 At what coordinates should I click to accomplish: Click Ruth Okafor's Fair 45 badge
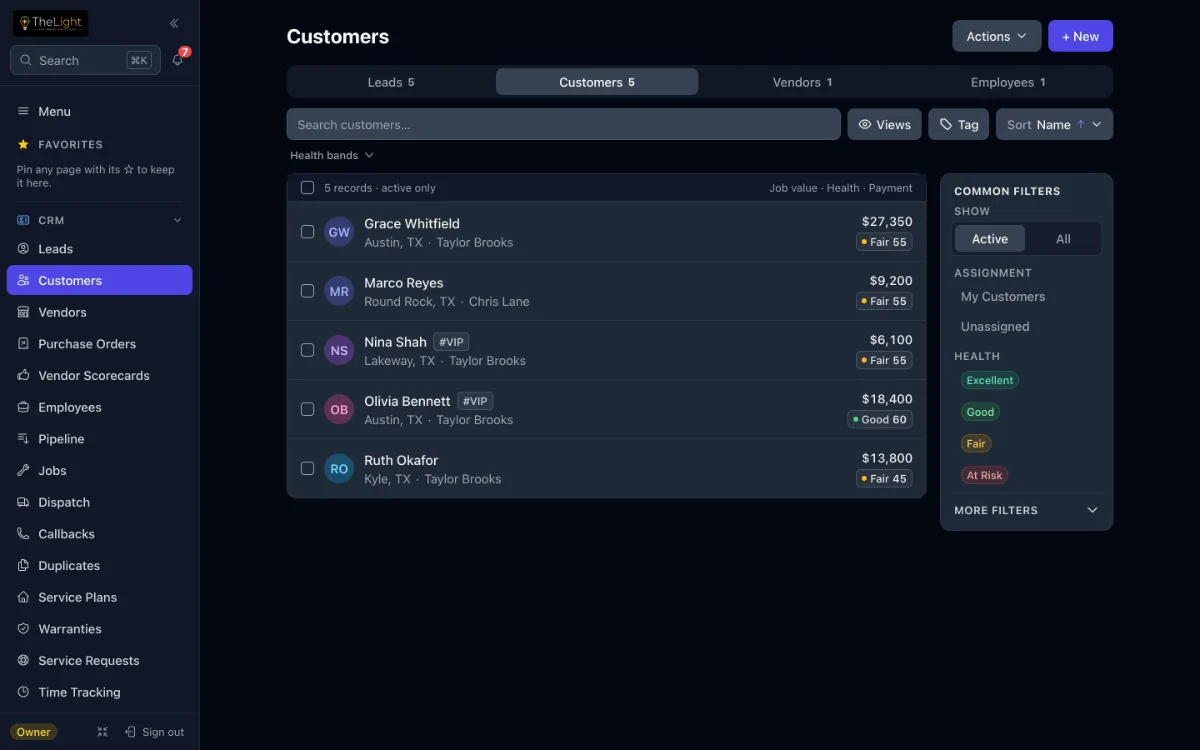[884, 479]
